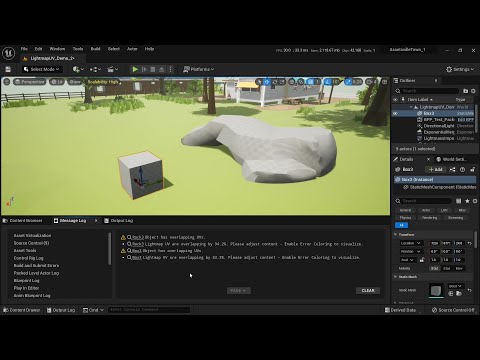Open the Edit menu
Image resolution: width=480 pixels, height=360 pixels.
[x=38, y=49]
